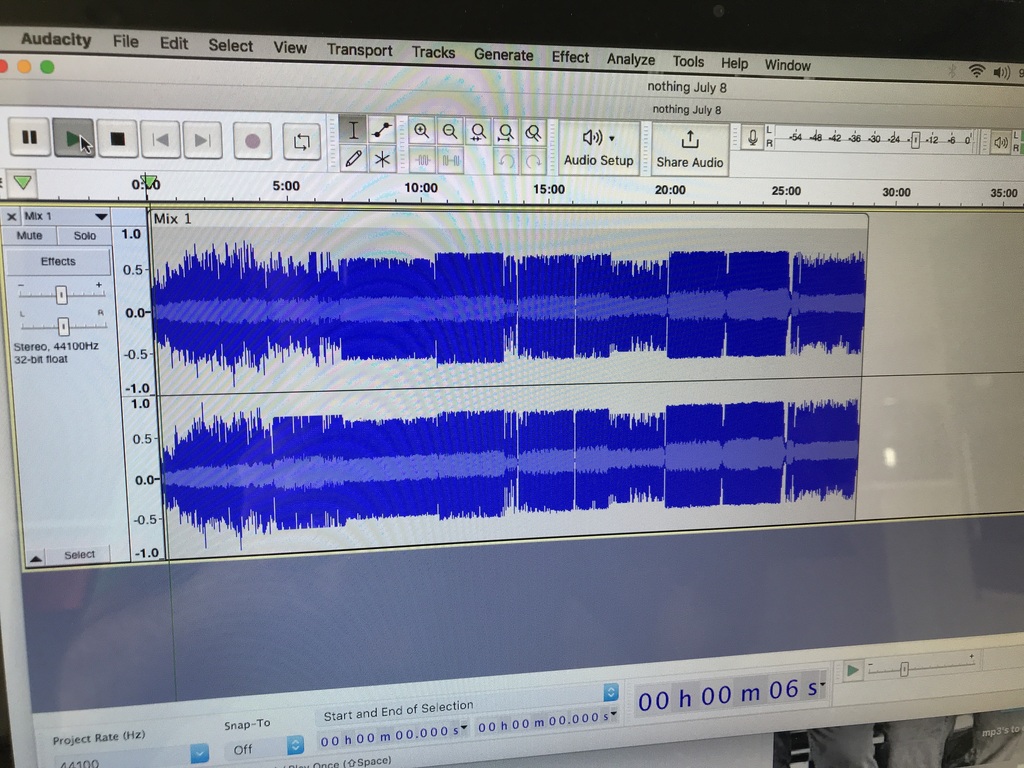The height and width of the screenshot is (768, 1024).
Task: Open the Analyze menu
Action: [x=631, y=59]
